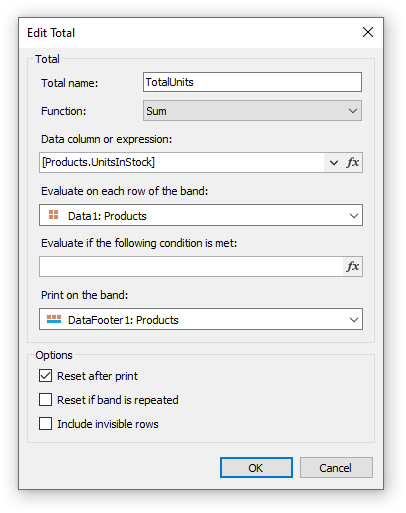Enable Reset if band is repeated
Screen dimensions: 406x513
pyautogui.click(x=45, y=400)
